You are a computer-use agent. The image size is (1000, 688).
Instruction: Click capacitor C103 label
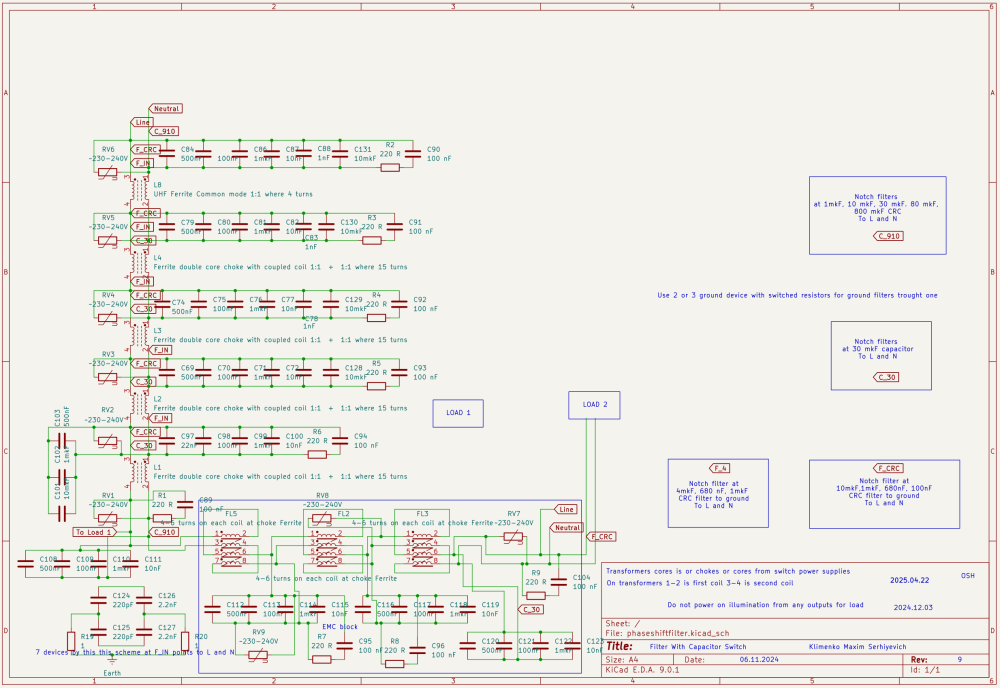[57, 418]
